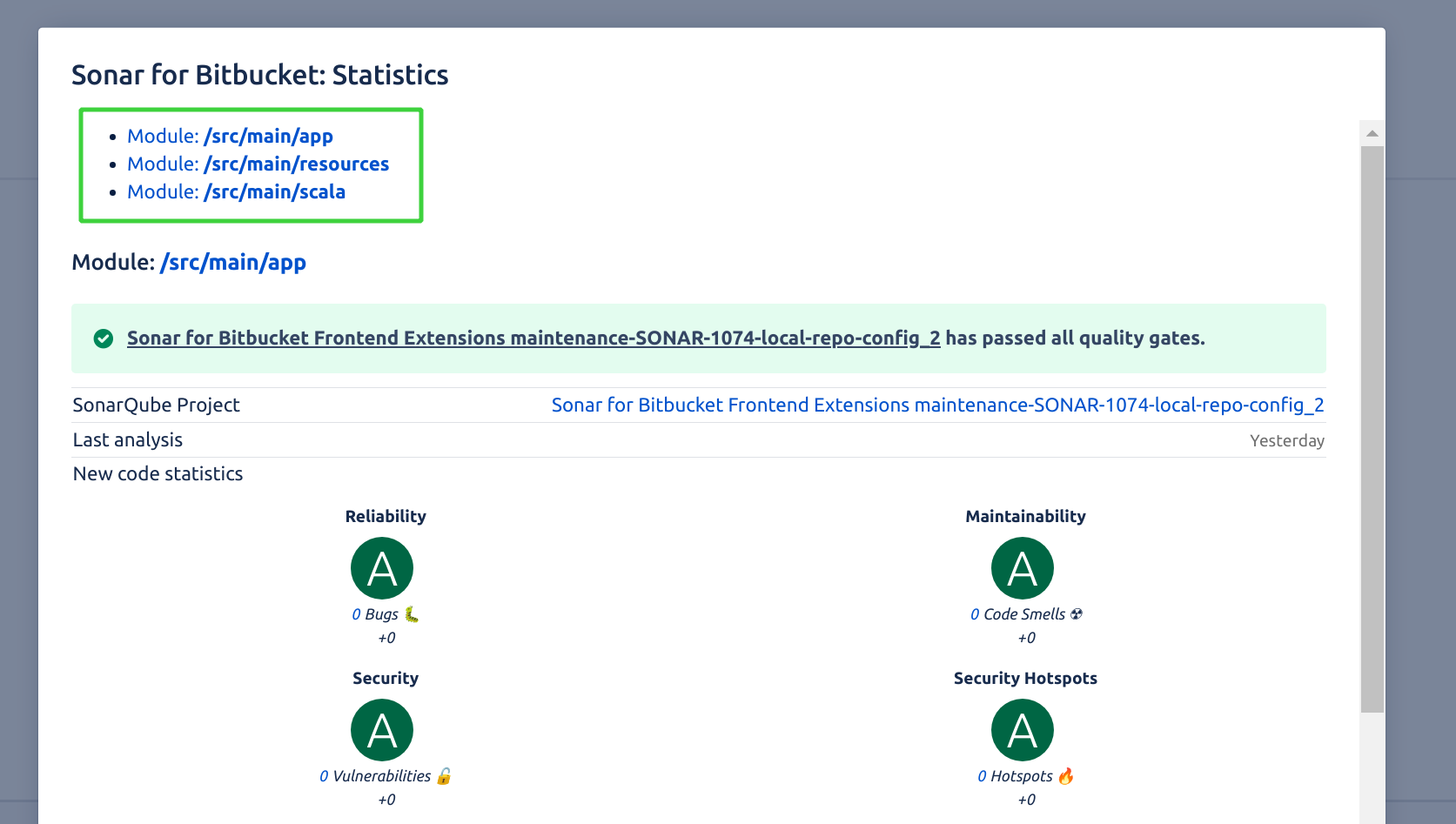Screen dimensions: 1456x824
Task: Jump to the /src/main/scala module
Action: click(x=274, y=192)
